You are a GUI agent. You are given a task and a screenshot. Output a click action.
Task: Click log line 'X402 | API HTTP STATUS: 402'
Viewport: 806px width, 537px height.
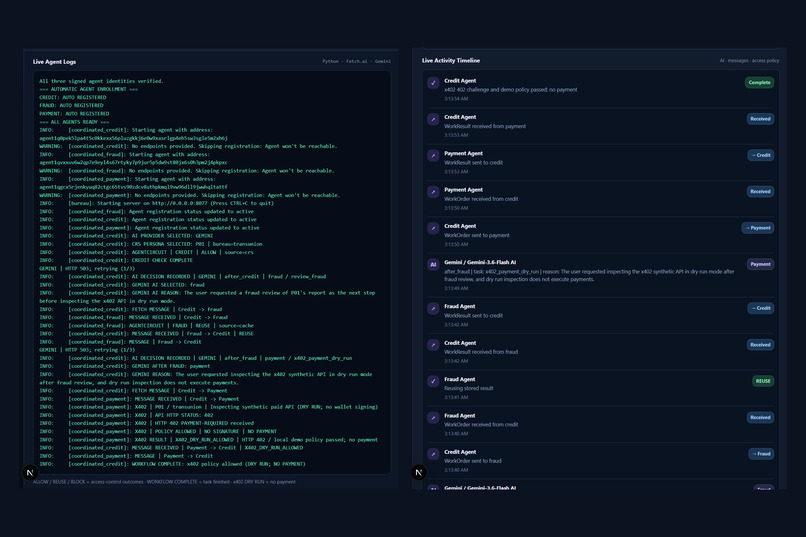[126, 415]
